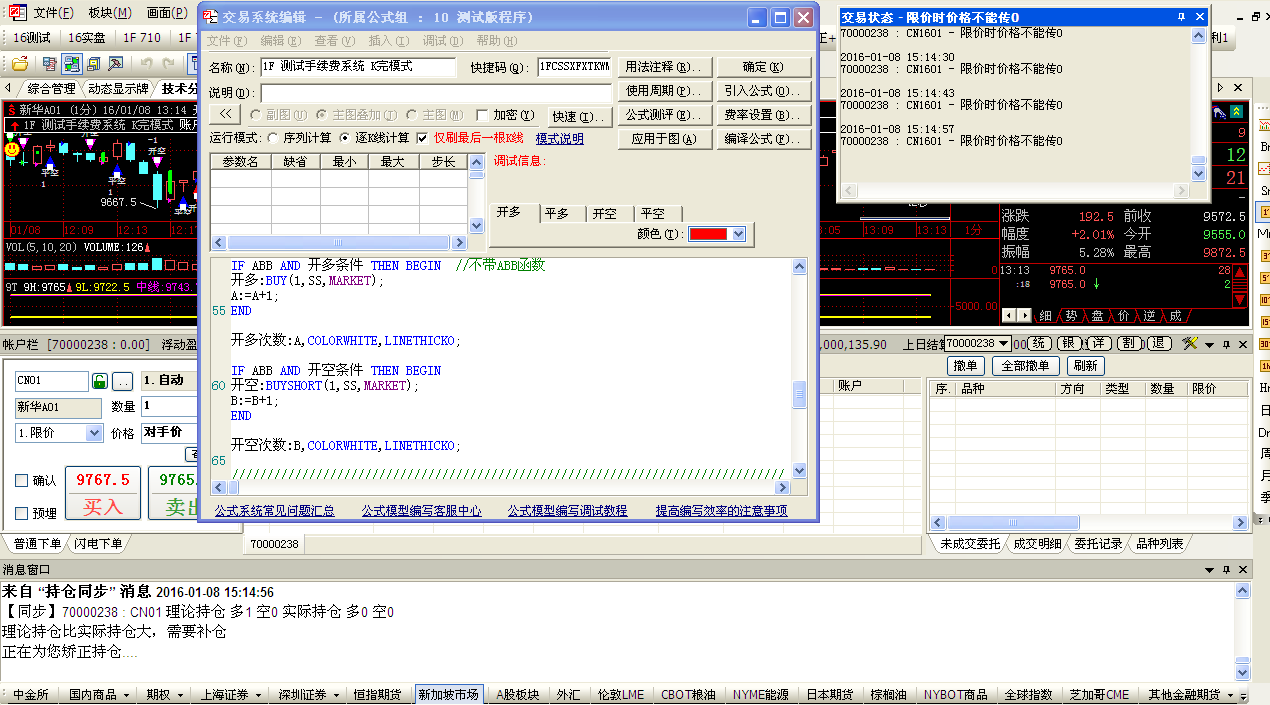Switch to the 闪电下单 tab
Image resolution: width=1270 pixels, height=705 pixels.
point(98,543)
